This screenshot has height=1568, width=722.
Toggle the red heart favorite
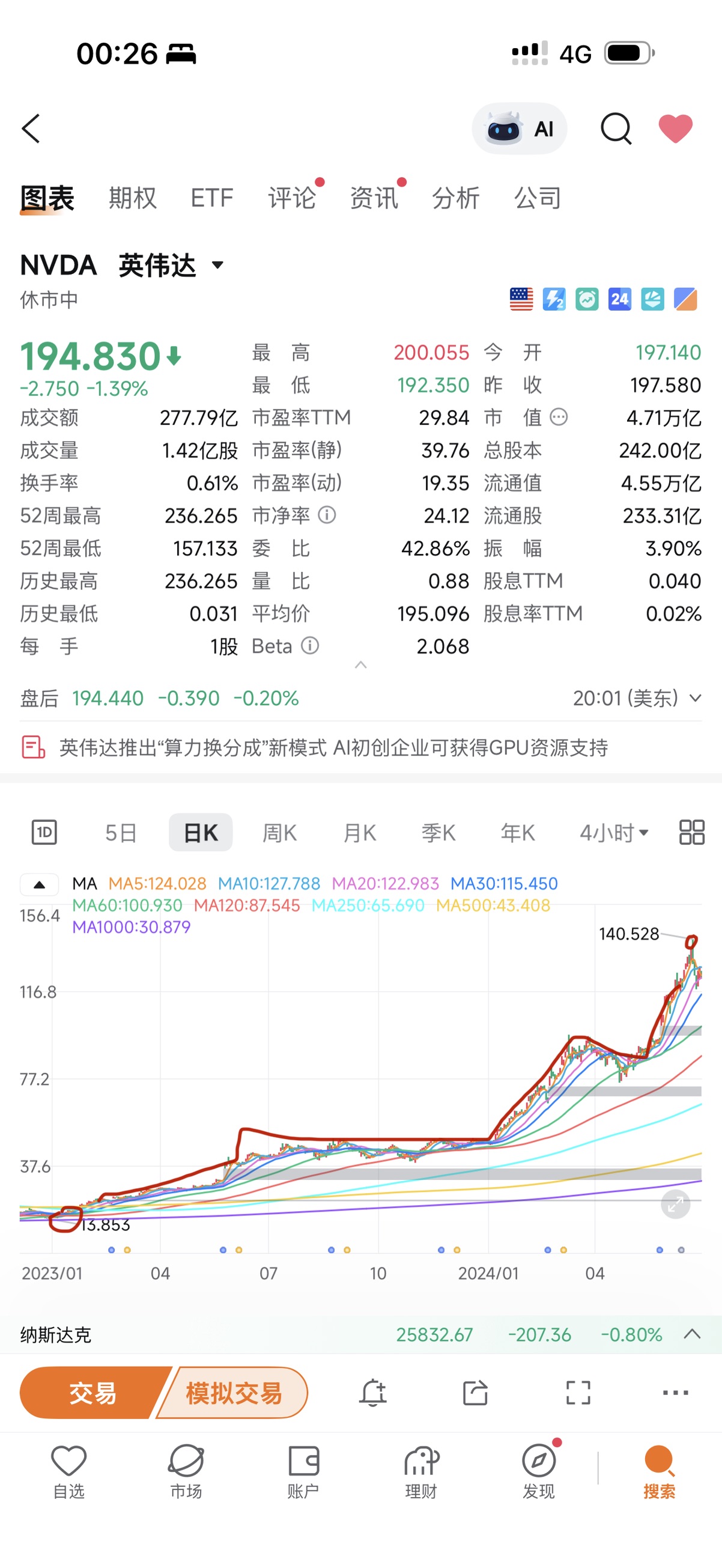676,129
